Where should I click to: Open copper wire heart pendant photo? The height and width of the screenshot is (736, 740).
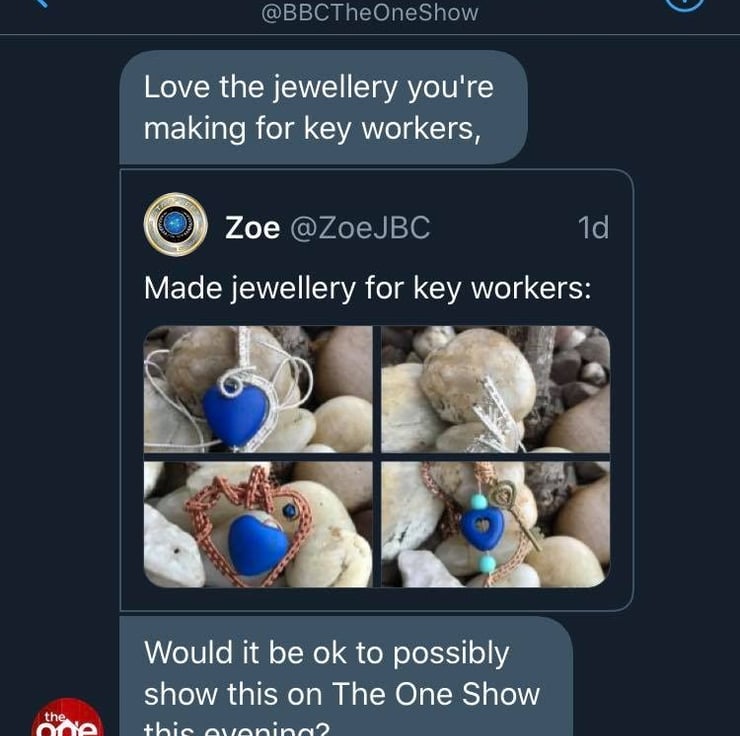pyautogui.click(x=258, y=524)
